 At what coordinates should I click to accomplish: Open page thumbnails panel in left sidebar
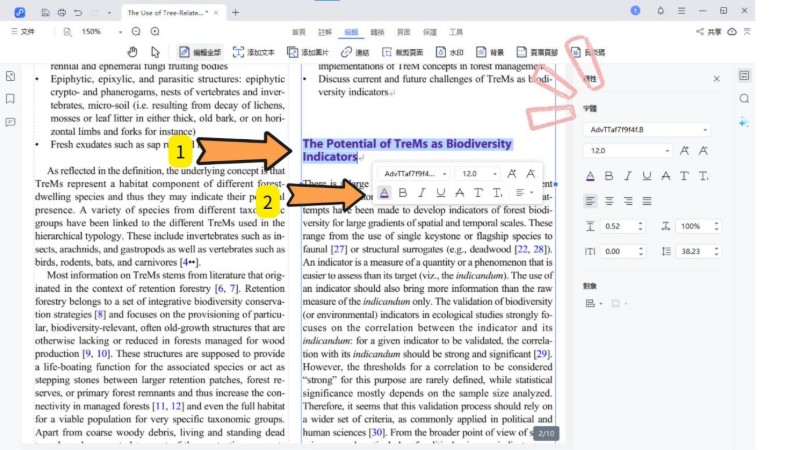tap(10, 77)
